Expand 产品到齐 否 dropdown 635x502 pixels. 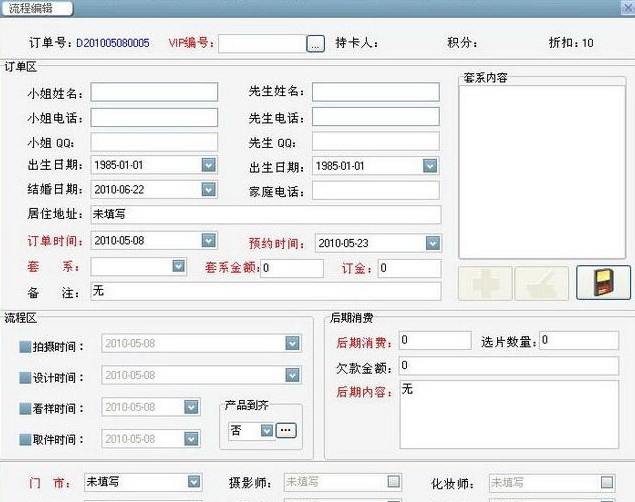[266, 430]
